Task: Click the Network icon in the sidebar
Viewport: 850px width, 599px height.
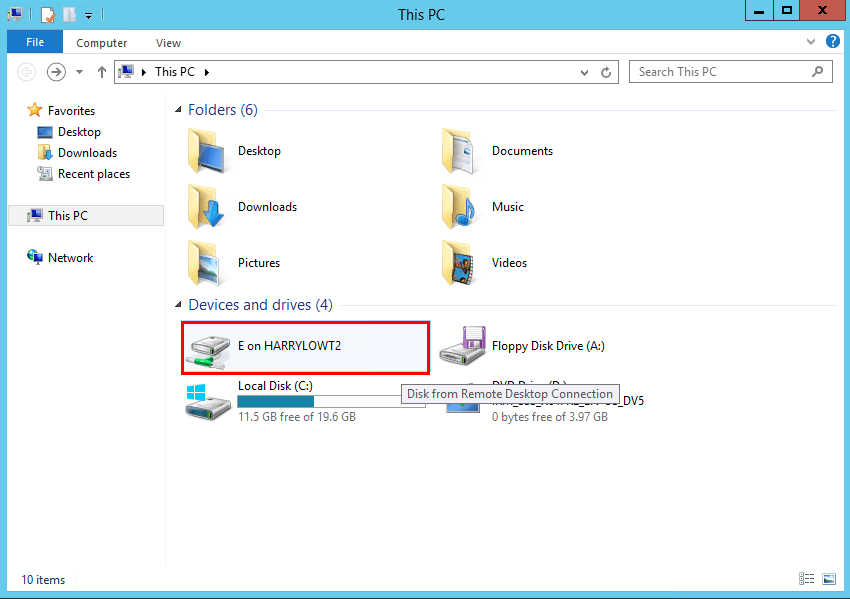Action: pyautogui.click(x=35, y=257)
